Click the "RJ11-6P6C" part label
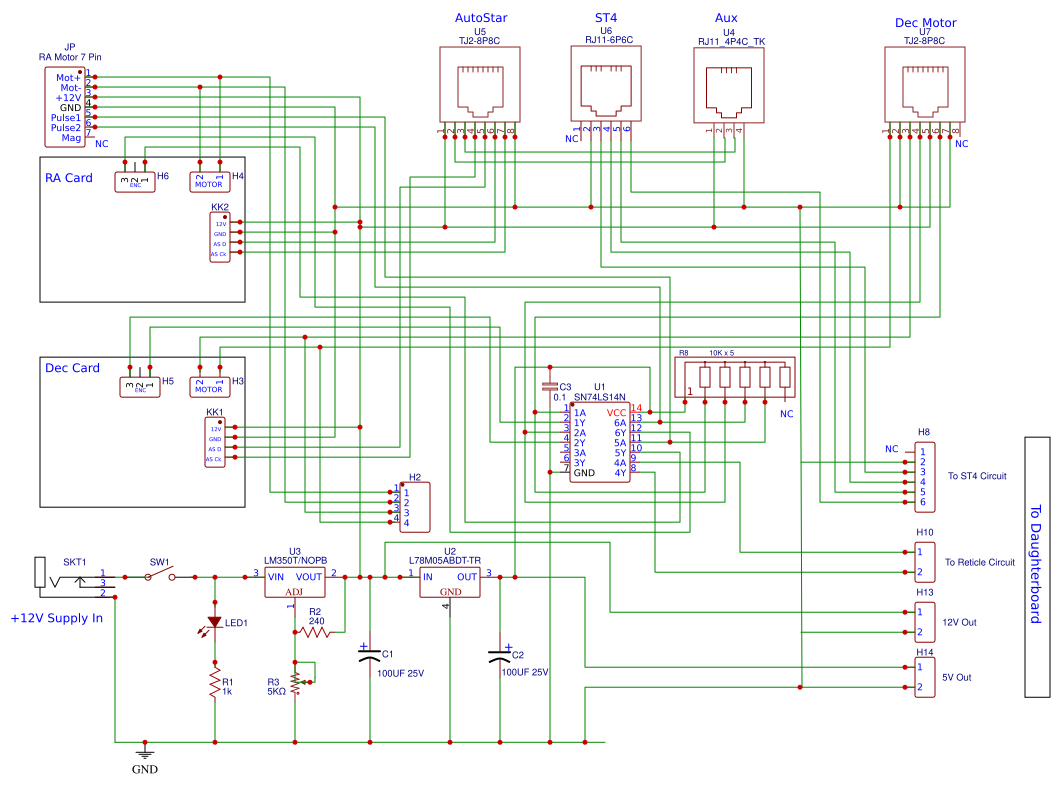 point(608,40)
